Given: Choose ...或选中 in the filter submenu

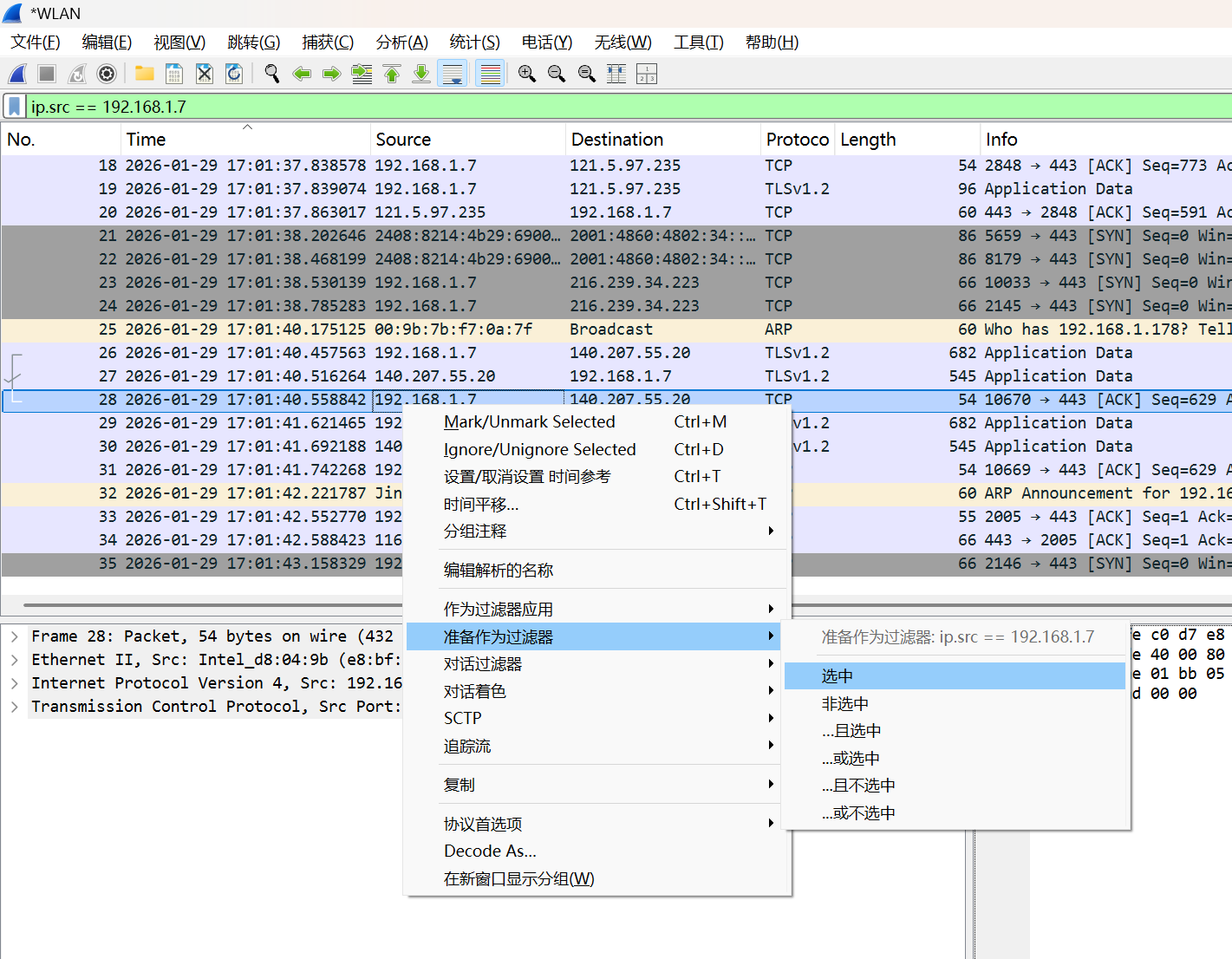Looking at the screenshot, I should coord(955,759).
